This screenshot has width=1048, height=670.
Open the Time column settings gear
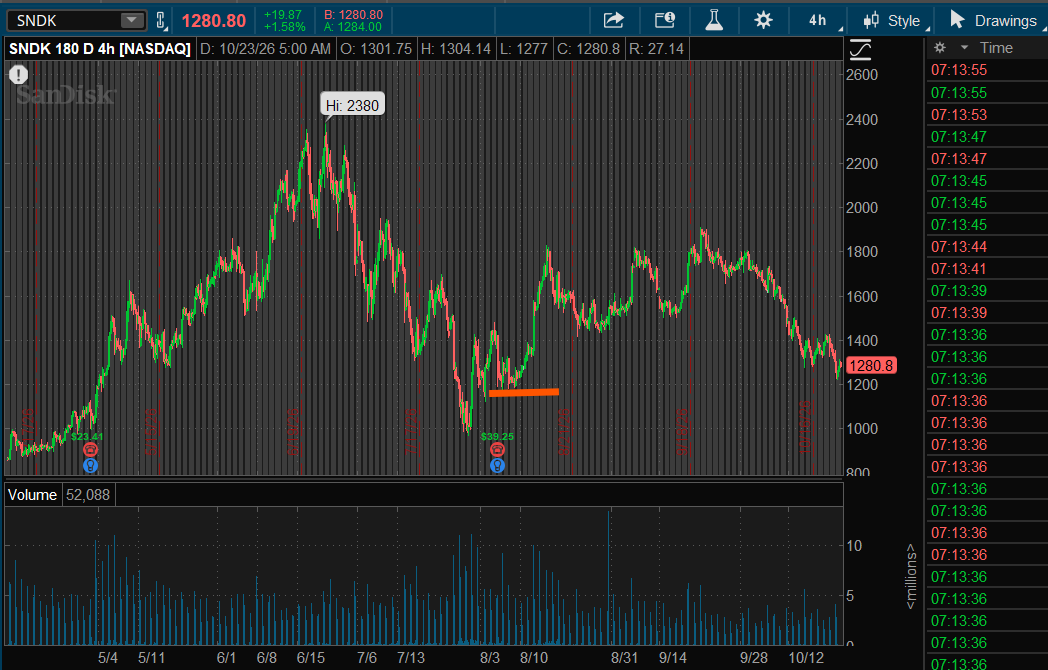click(x=940, y=48)
